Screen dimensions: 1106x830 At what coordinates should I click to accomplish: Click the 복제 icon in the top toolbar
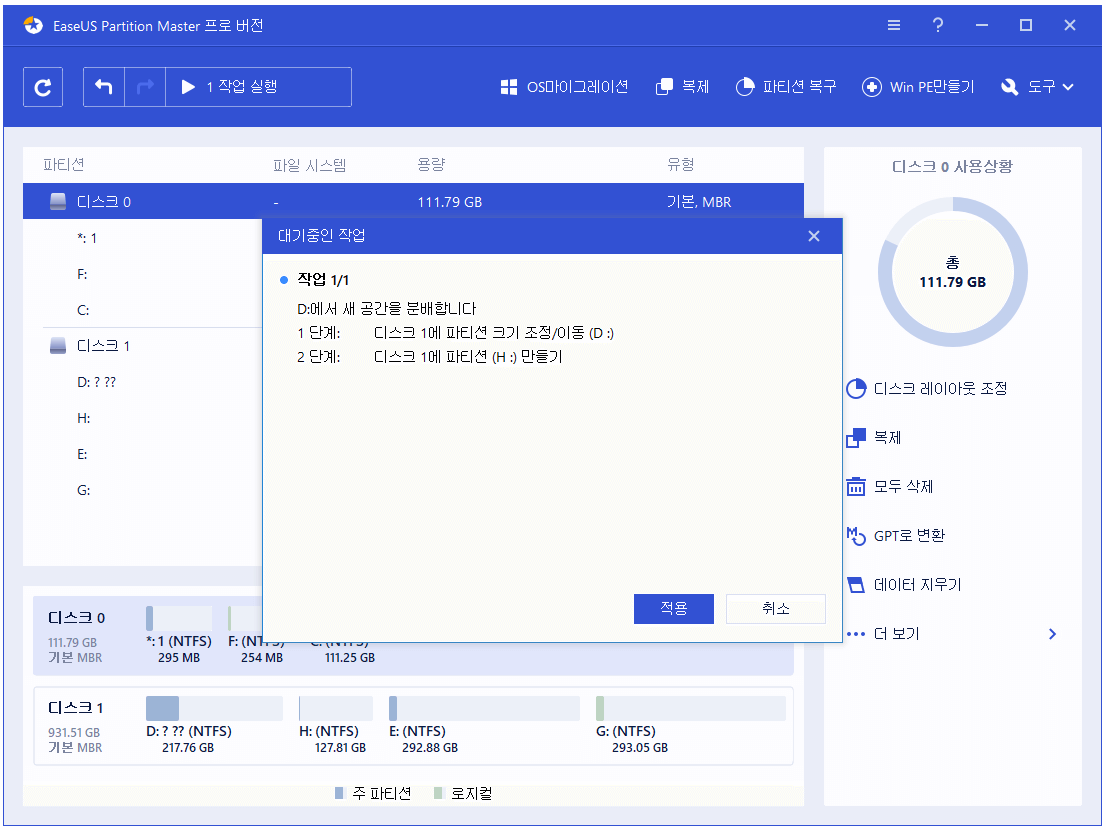click(664, 87)
